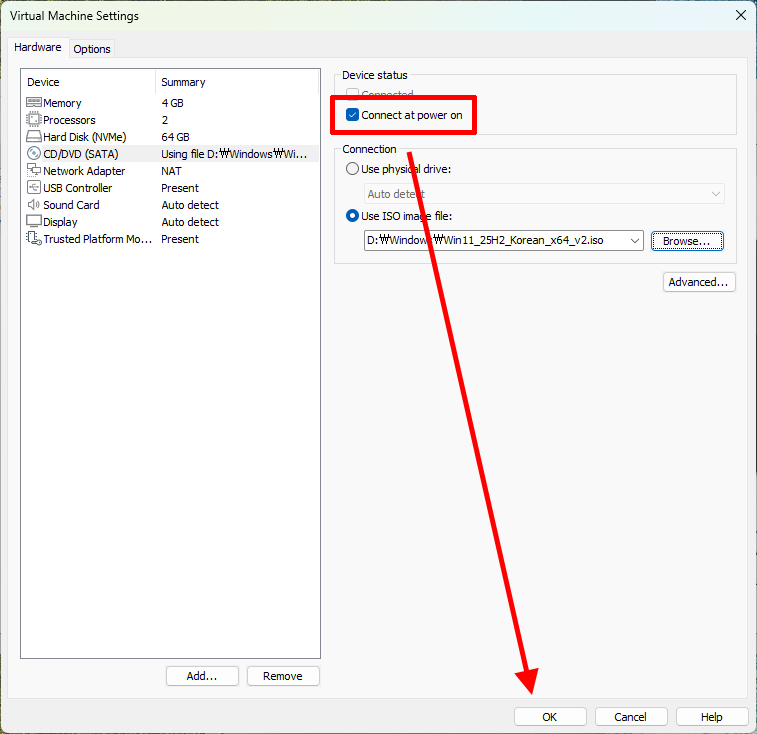The width and height of the screenshot is (757, 734).
Task: Click the Memory device icon
Action: click(34, 102)
